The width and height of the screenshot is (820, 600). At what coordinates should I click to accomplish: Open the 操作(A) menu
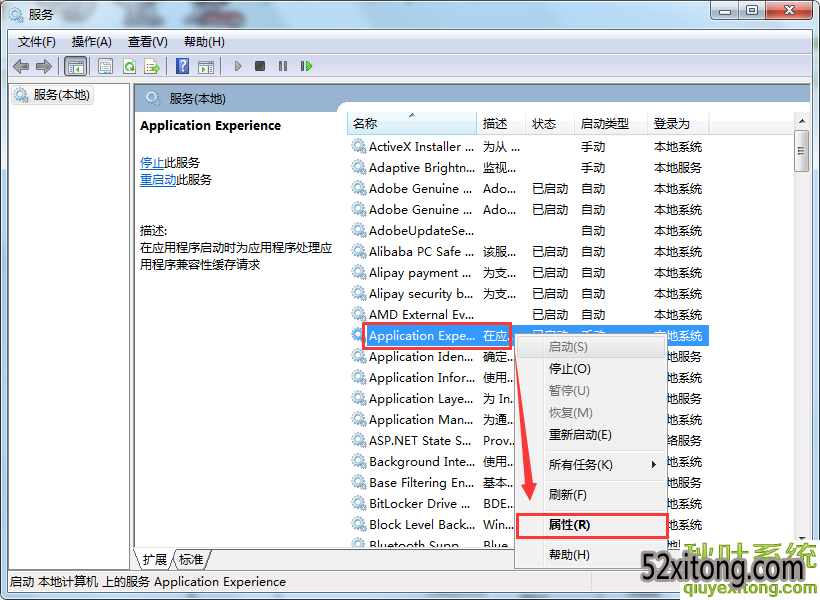pyautogui.click(x=92, y=42)
